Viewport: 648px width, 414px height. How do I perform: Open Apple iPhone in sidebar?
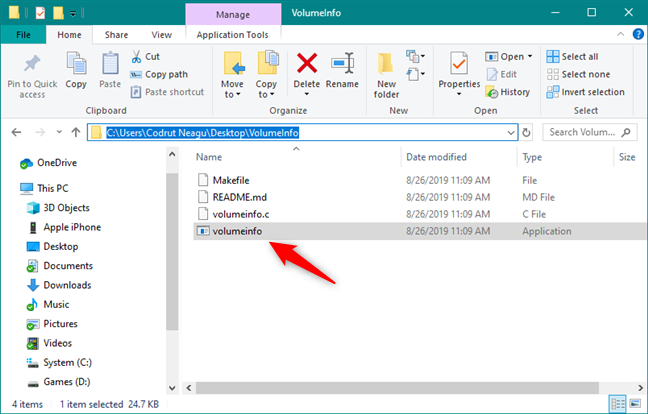click(x=64, y=227)
